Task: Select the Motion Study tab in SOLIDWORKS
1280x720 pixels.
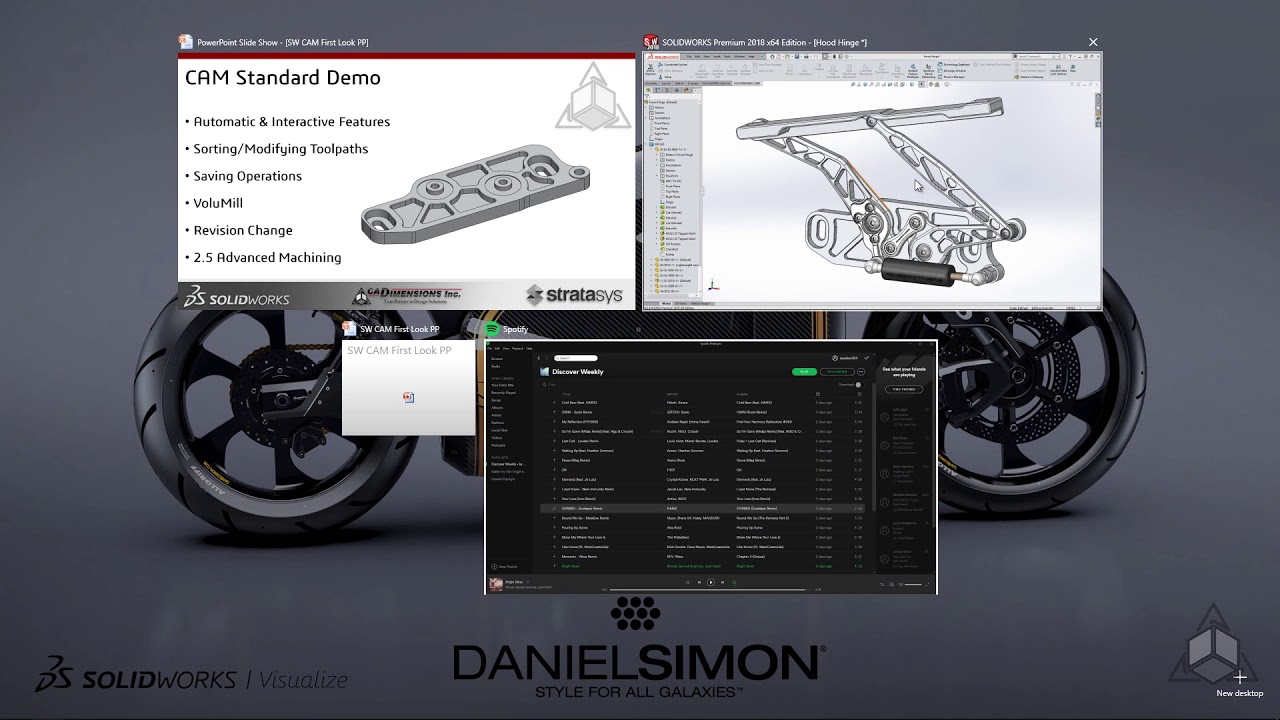Action: [700, 303]
